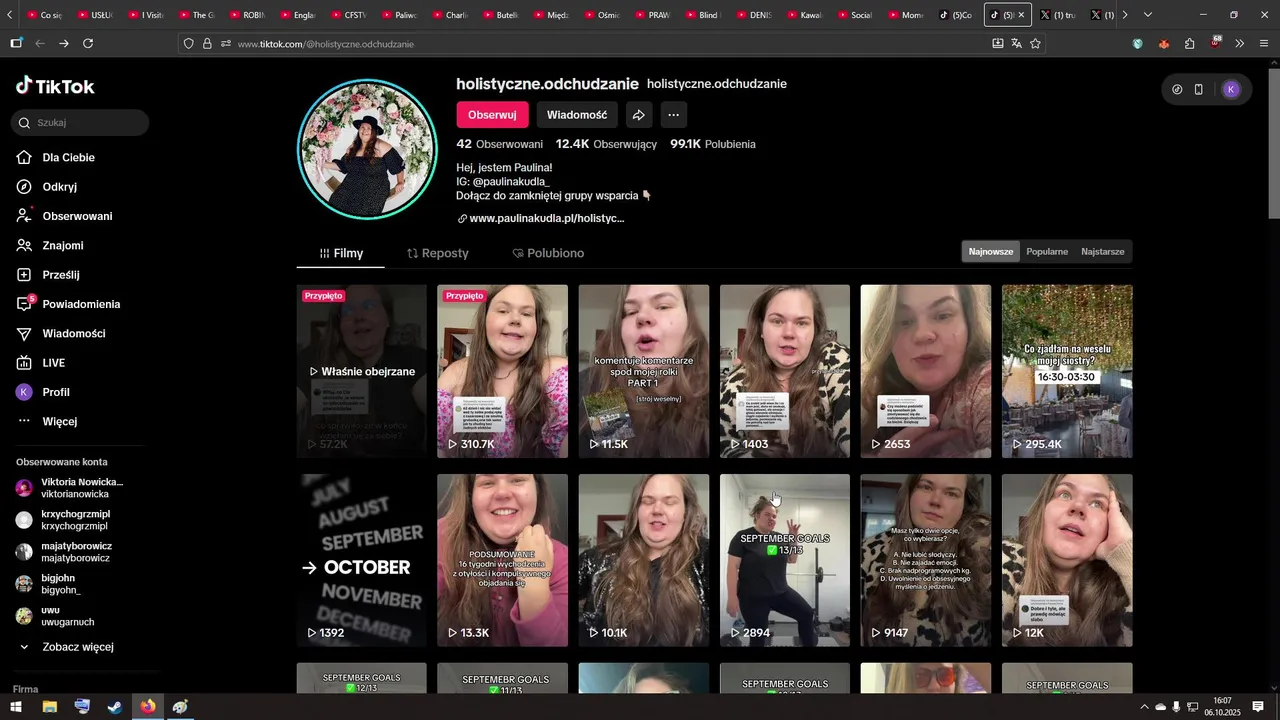Click the Szukaj search field

tap(80, 122)
